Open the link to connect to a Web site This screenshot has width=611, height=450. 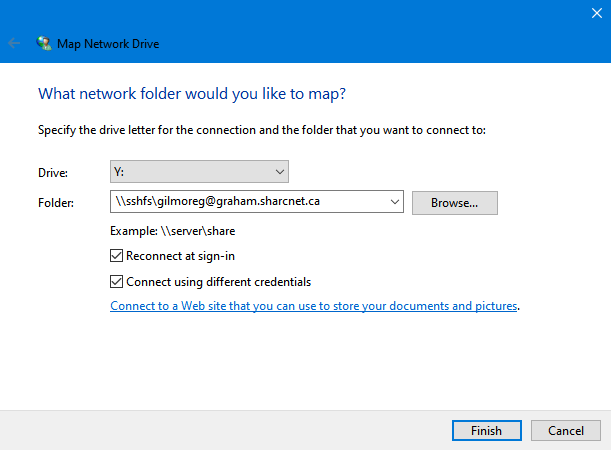[x=313, y=306]
